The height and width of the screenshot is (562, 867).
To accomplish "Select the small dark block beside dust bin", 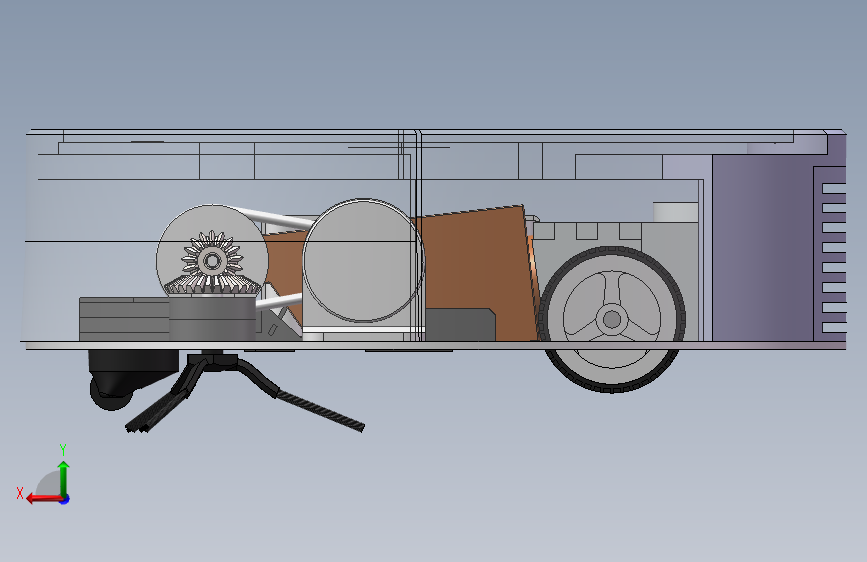I will tap(460, 325).
